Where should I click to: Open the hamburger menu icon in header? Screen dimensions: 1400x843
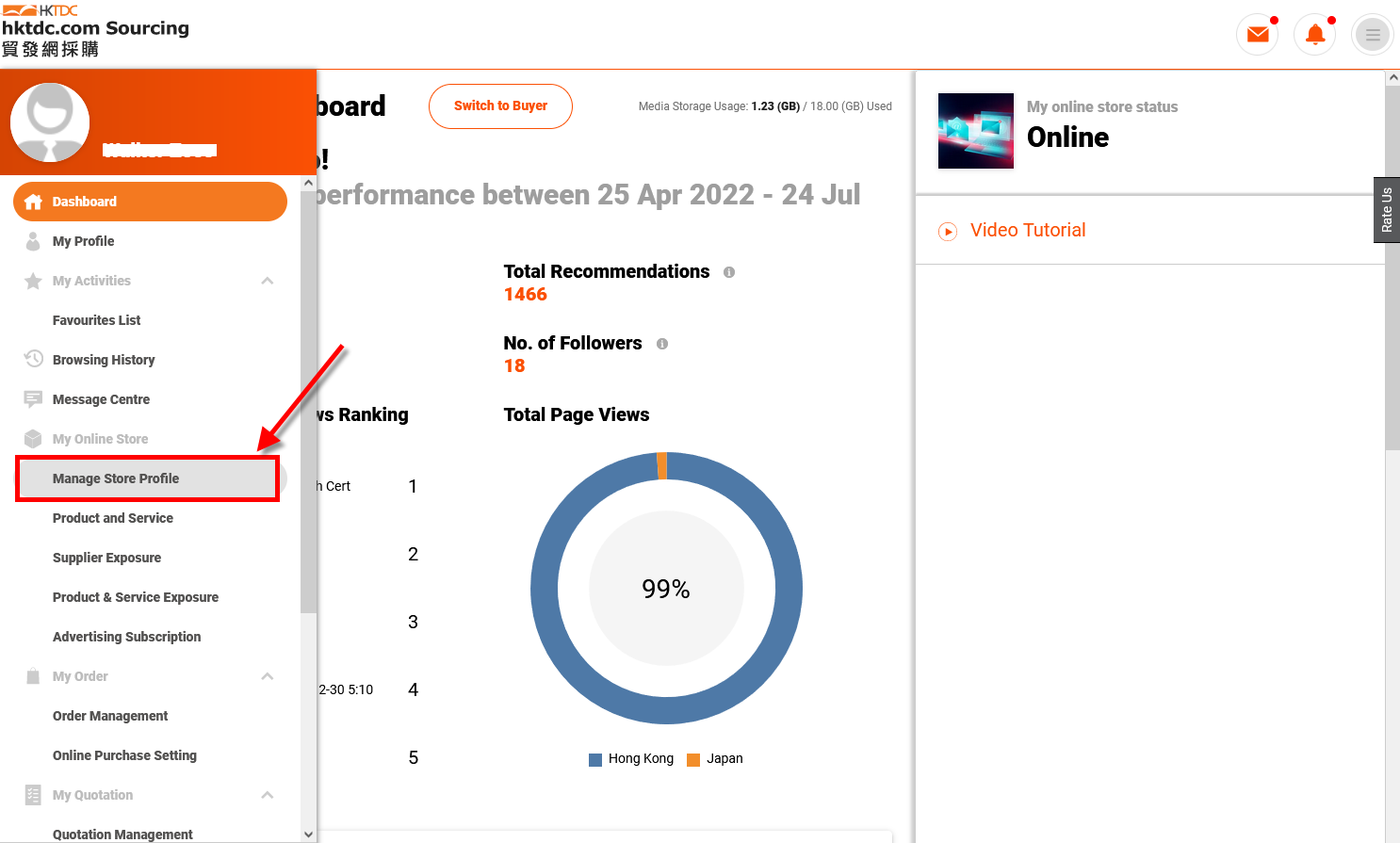click(1373, 35)
